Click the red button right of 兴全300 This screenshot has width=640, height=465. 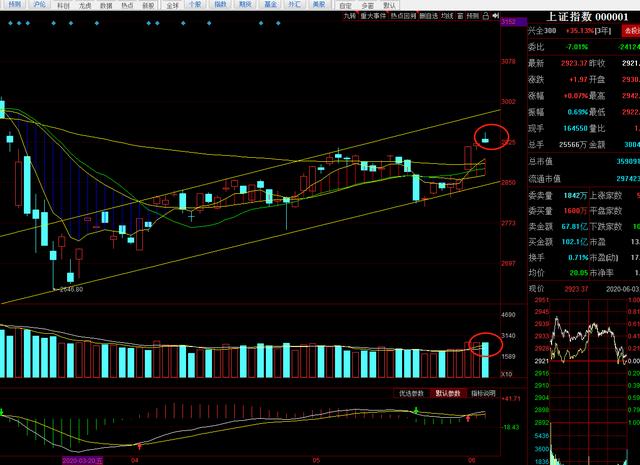tap(631, 31)
